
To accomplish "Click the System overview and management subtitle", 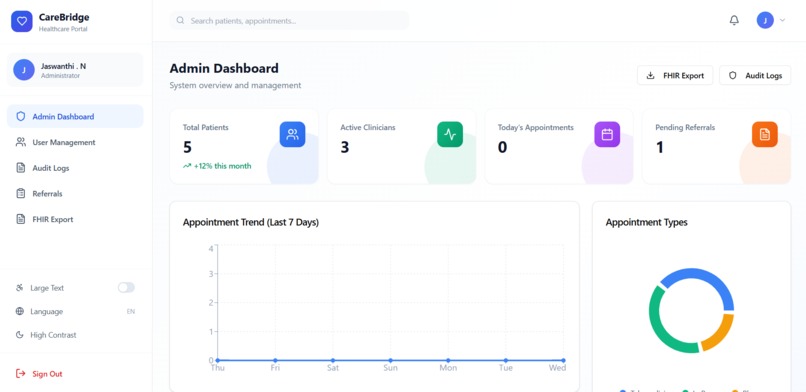I will 235,85.
